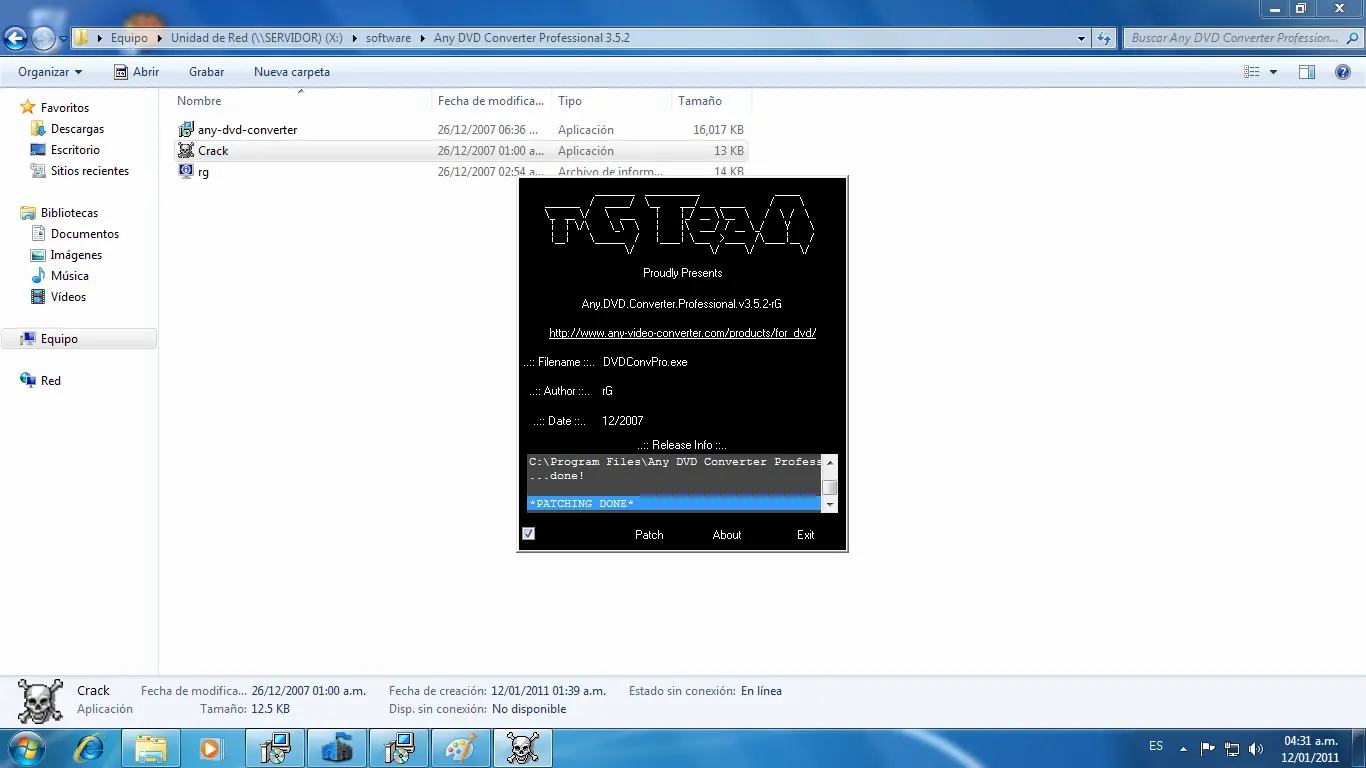The width and height of the screenshot is (1366, 768).
Task: Open the Vídeos library
Action: click(x=68, y=297)
